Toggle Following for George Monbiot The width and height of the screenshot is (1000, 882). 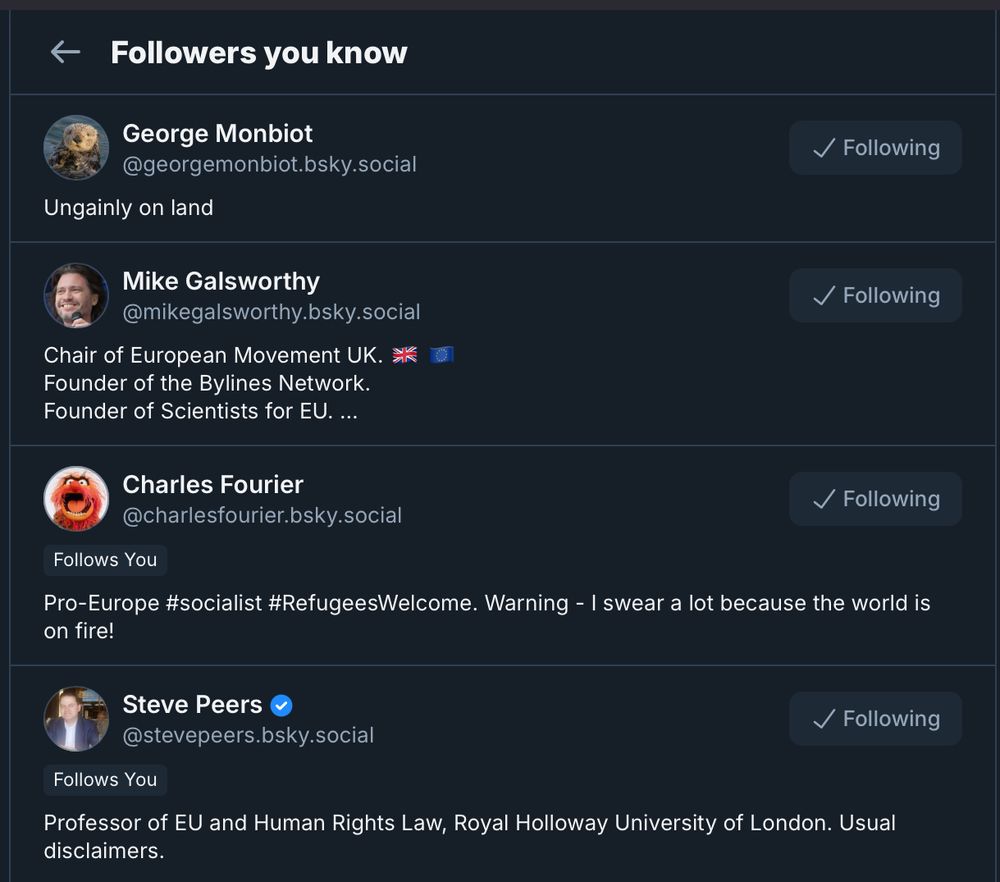(x=875, y=148)
